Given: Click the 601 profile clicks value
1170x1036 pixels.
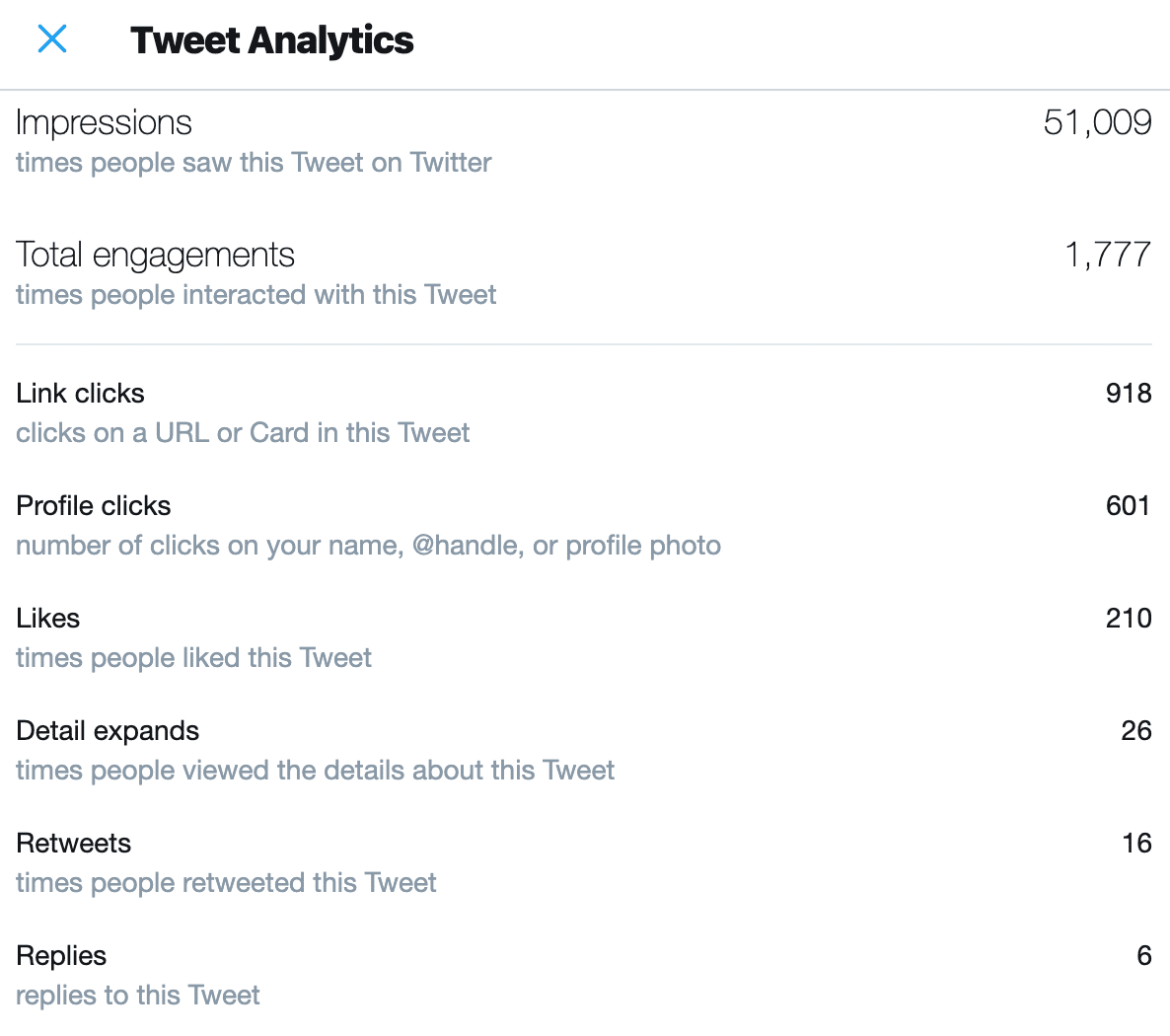Looking at the screenshot, I should pyautogui.click(x=1129, y=505).
